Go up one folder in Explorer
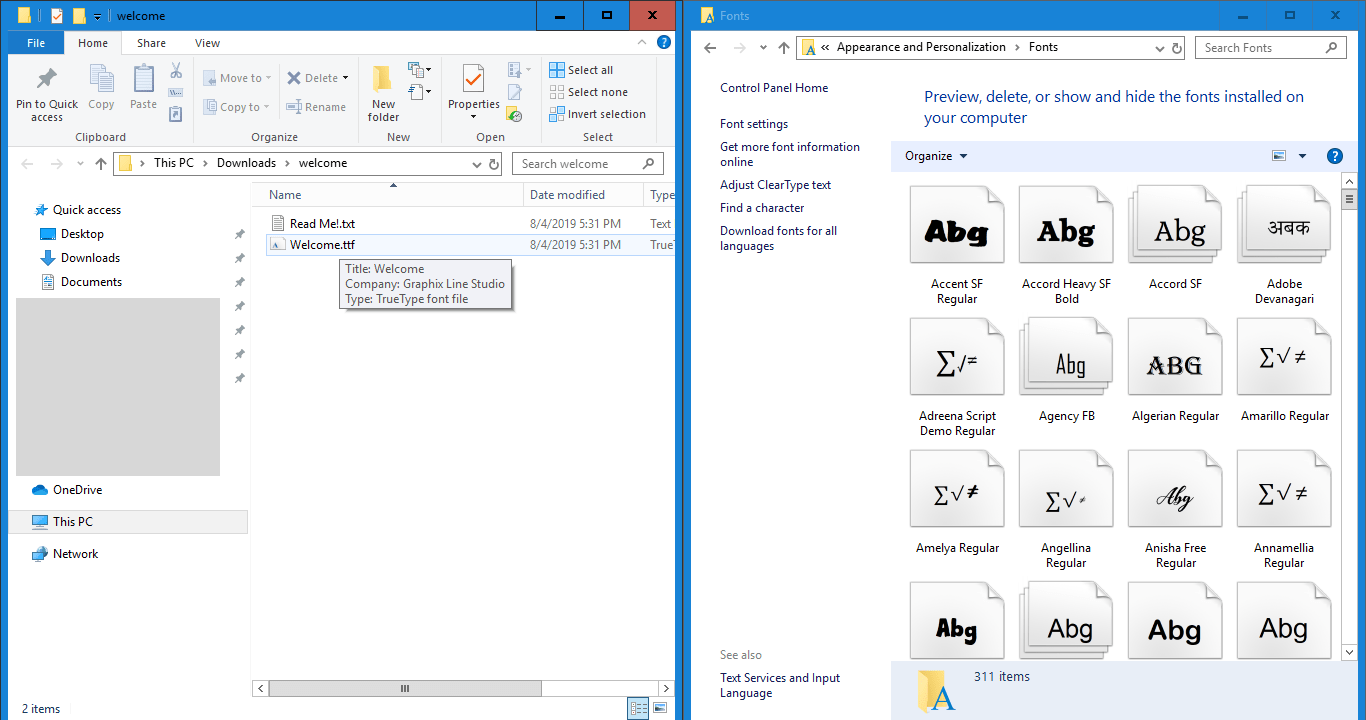The width and height of the screenshot is (1366, 720). tap(100, 164)
